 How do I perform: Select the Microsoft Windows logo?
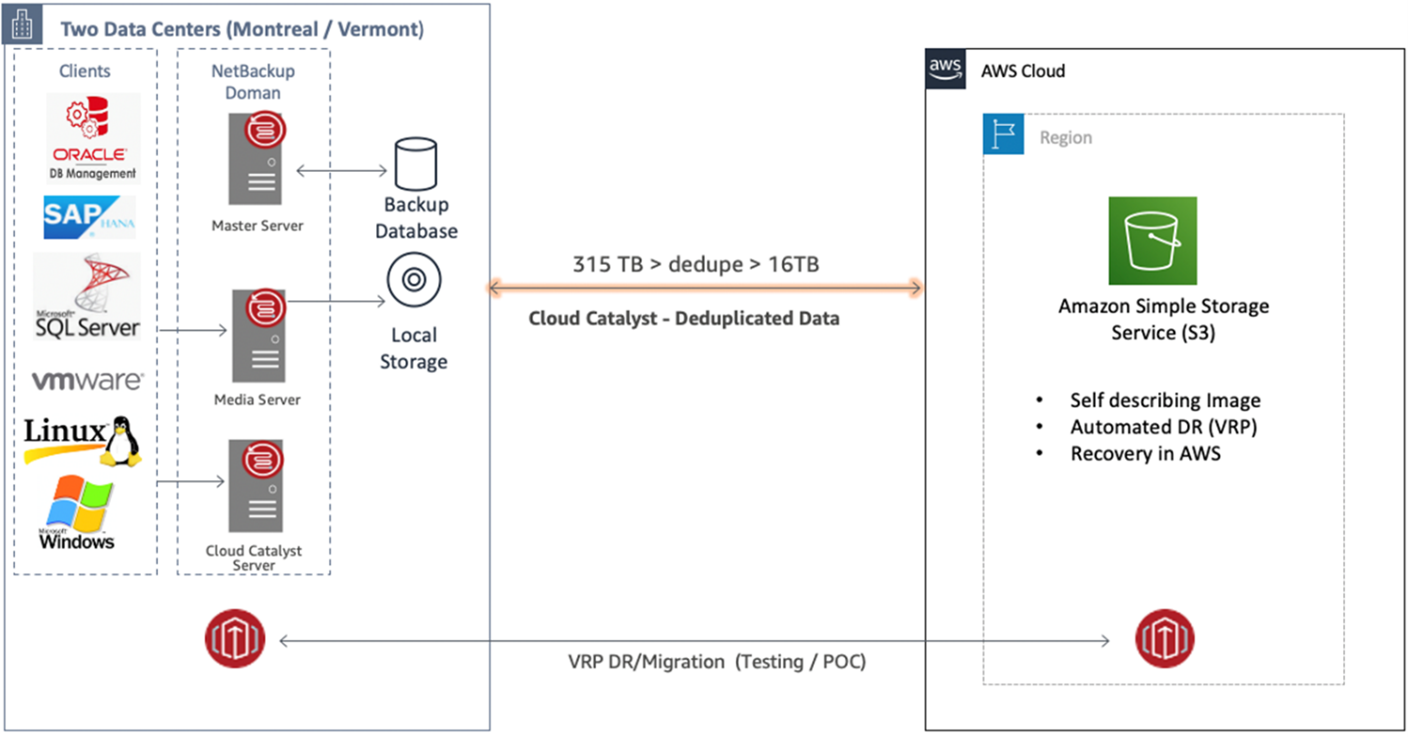78,512
